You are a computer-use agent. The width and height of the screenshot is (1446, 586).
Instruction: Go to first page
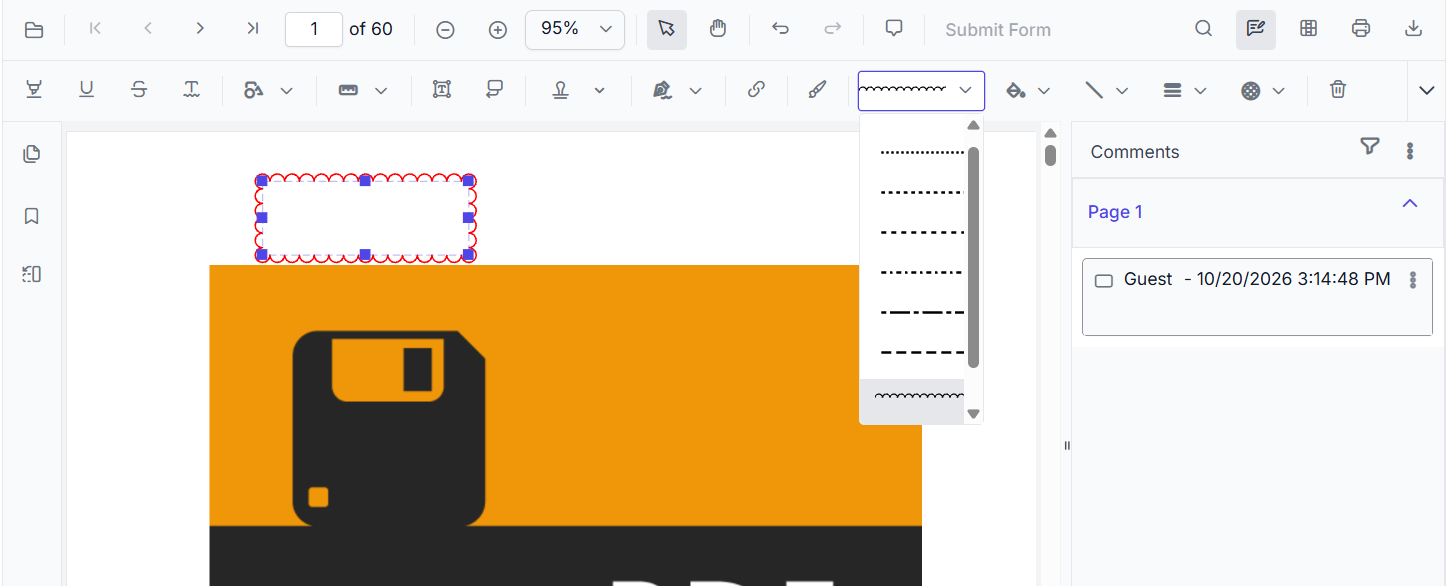(95, 29)
